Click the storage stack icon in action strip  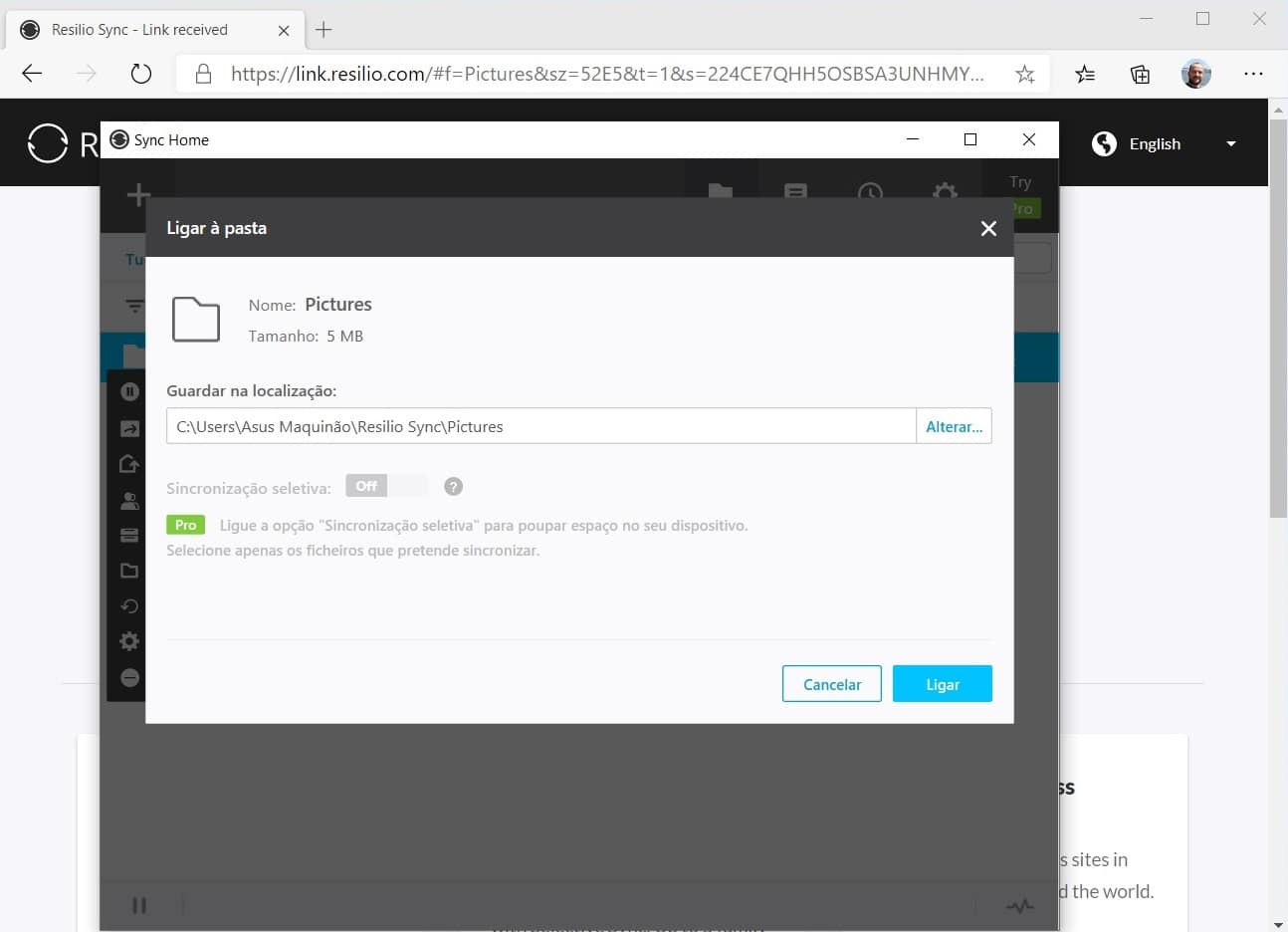tap(129, 535)
